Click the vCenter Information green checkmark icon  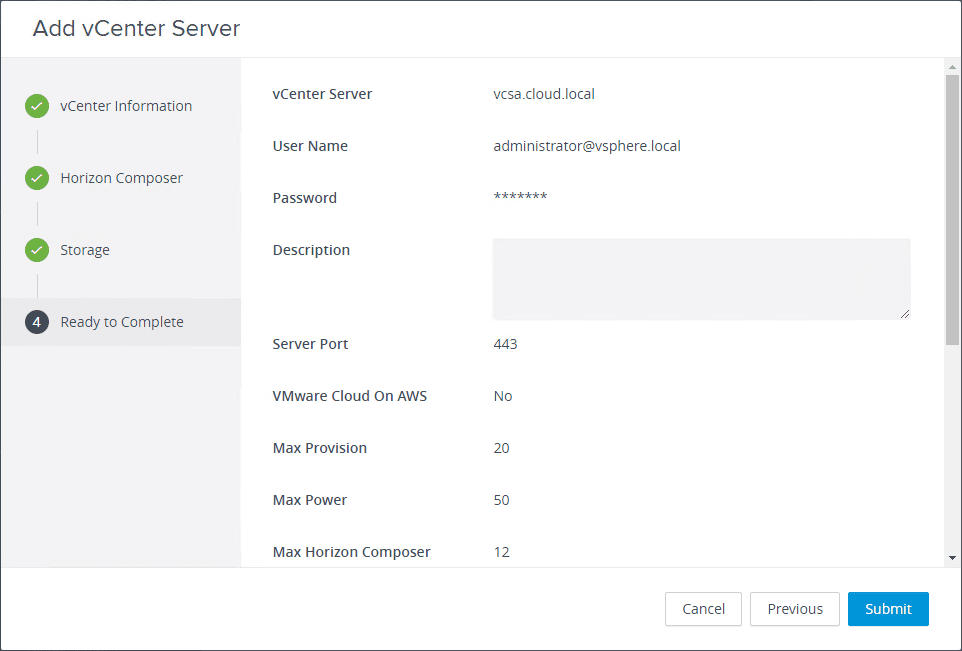pyautogui.click(x=37, y=106)
